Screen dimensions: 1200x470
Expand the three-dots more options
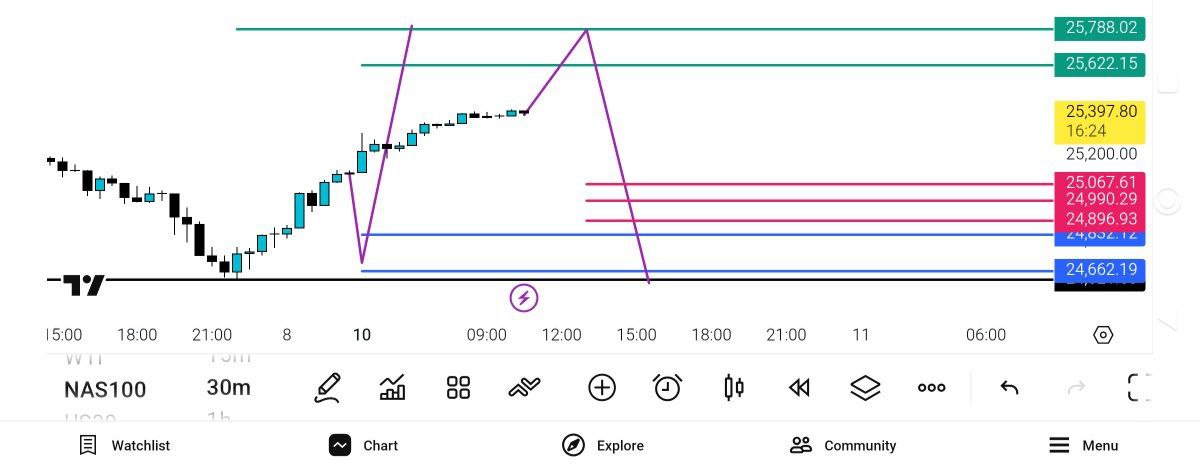[931, 387]
